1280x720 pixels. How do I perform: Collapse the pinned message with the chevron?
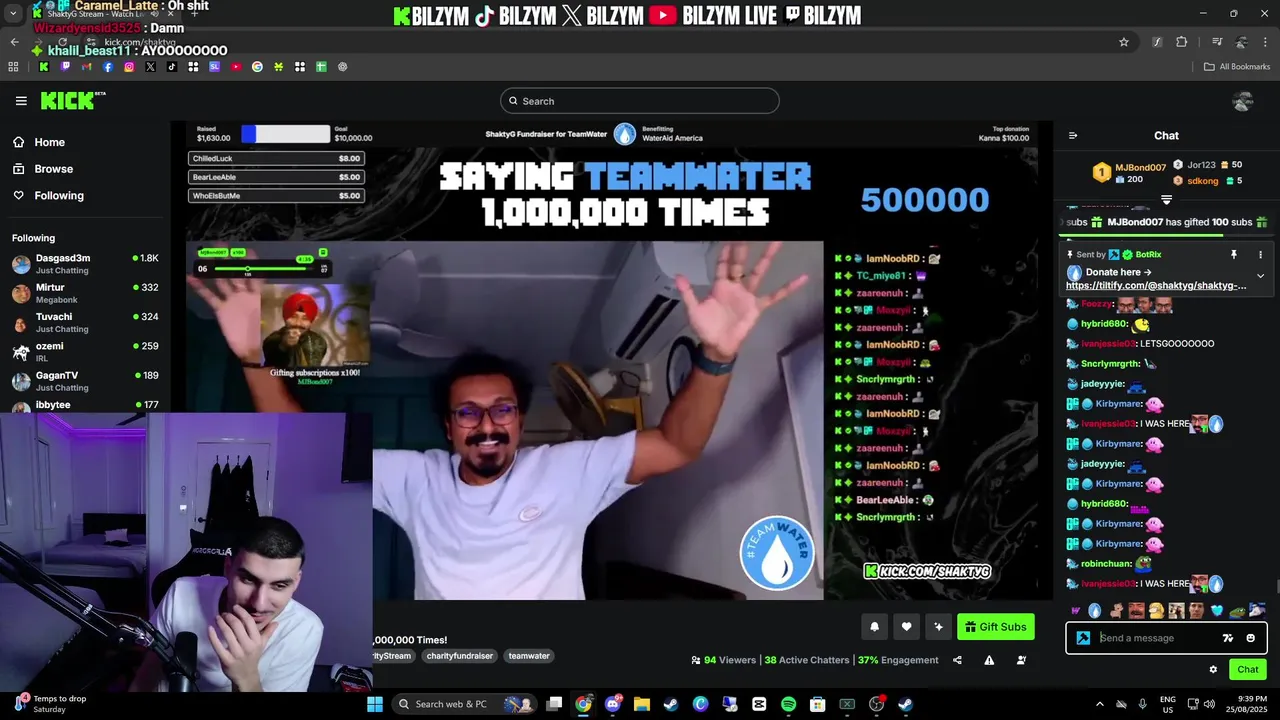1260,275
